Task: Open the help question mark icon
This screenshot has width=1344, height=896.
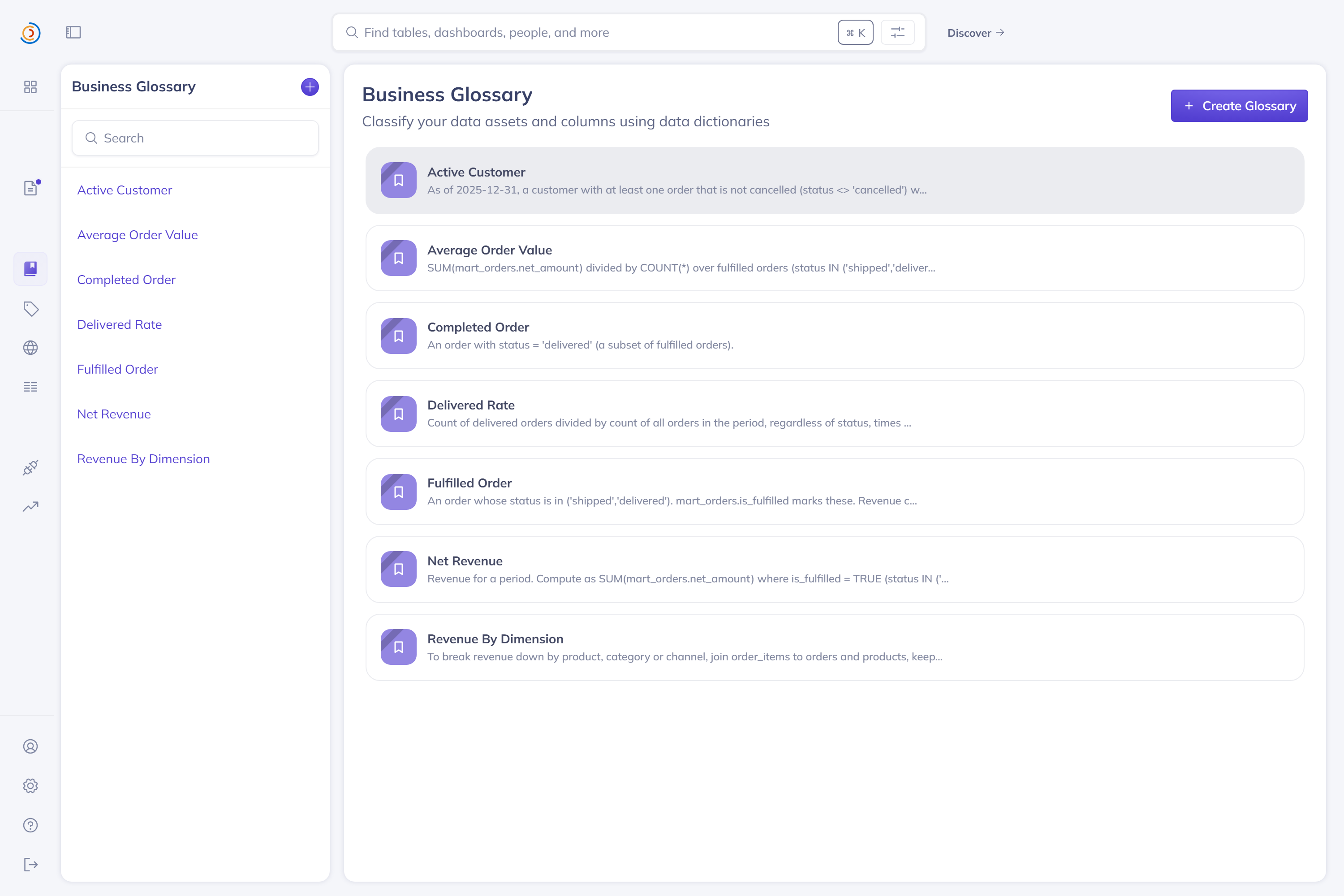Action: pos(30,825)
